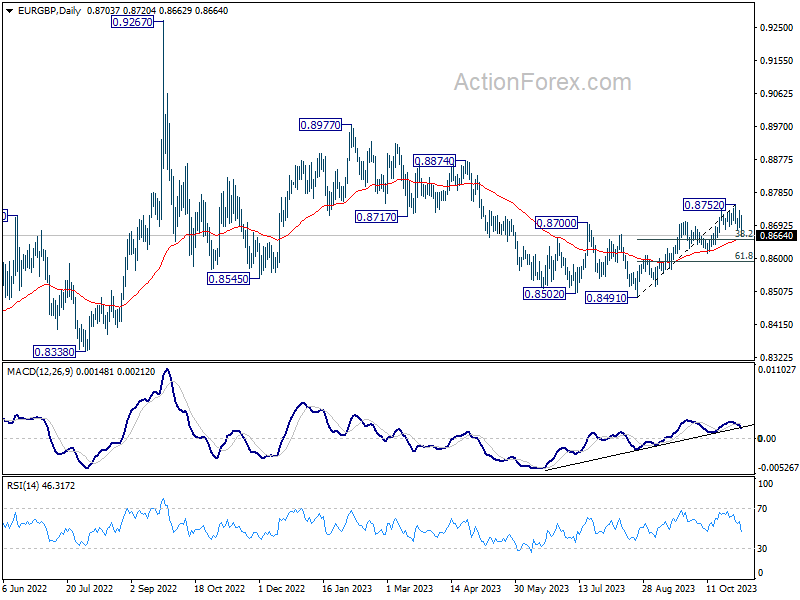Click the 1 Dec 2022 date label
Viewport: 800px width, 600px height.
click(282, 589)
